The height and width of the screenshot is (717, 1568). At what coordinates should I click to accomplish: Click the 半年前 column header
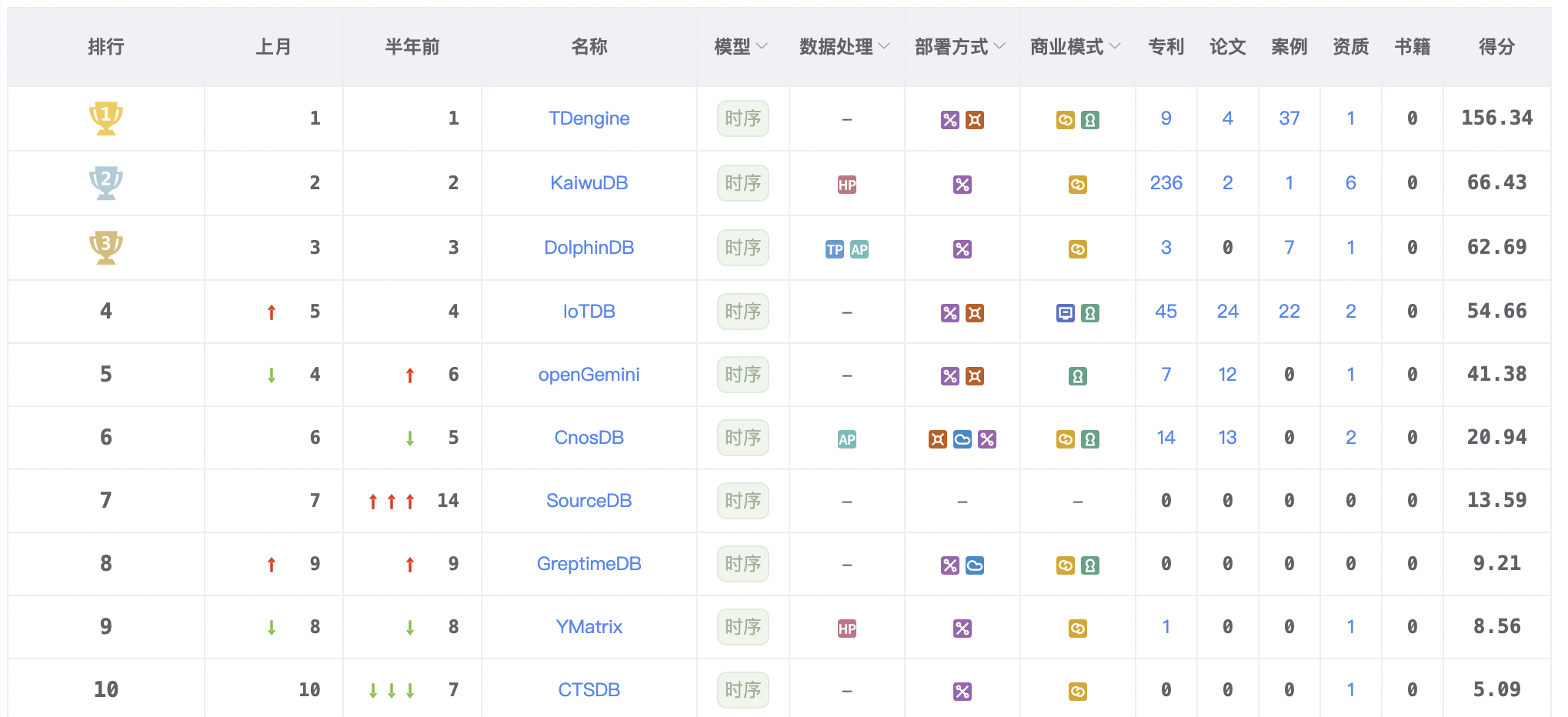pyautogui.click(x=412, y=47)
